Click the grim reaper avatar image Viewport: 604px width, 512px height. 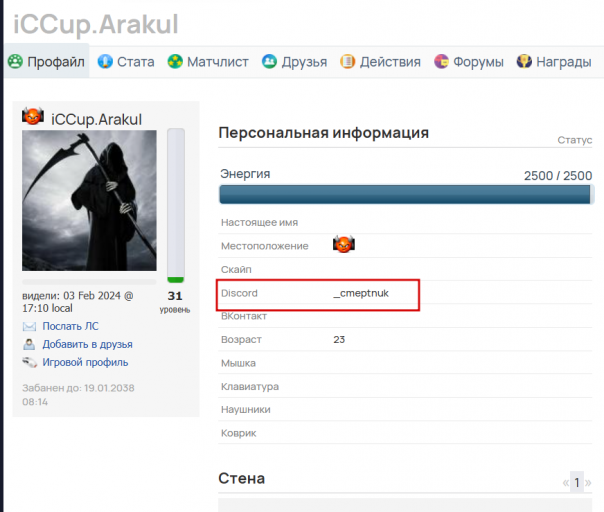89,200
